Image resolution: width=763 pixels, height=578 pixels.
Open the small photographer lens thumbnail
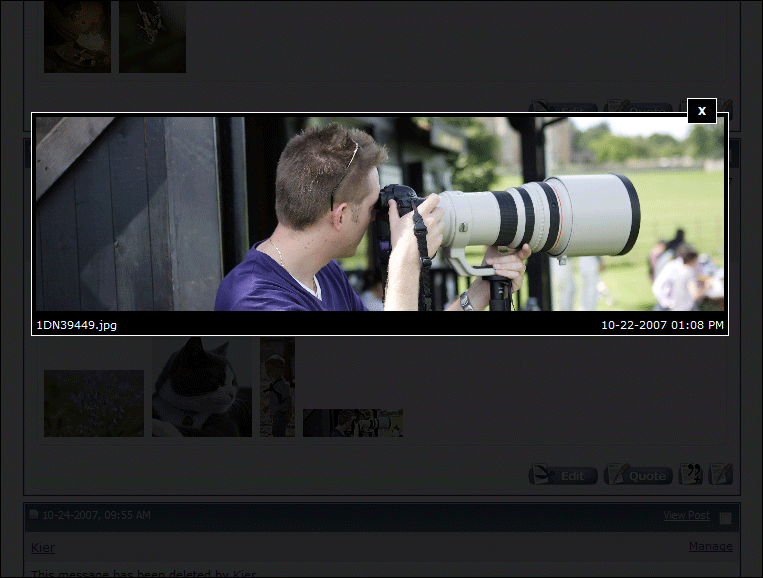(x=353, y=422)
